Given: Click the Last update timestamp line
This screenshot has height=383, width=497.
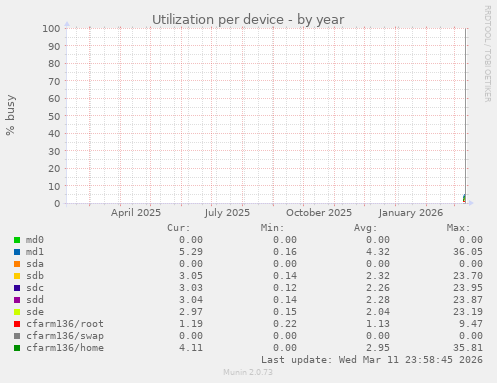Looking at the screenshot, I should (372, 360).
